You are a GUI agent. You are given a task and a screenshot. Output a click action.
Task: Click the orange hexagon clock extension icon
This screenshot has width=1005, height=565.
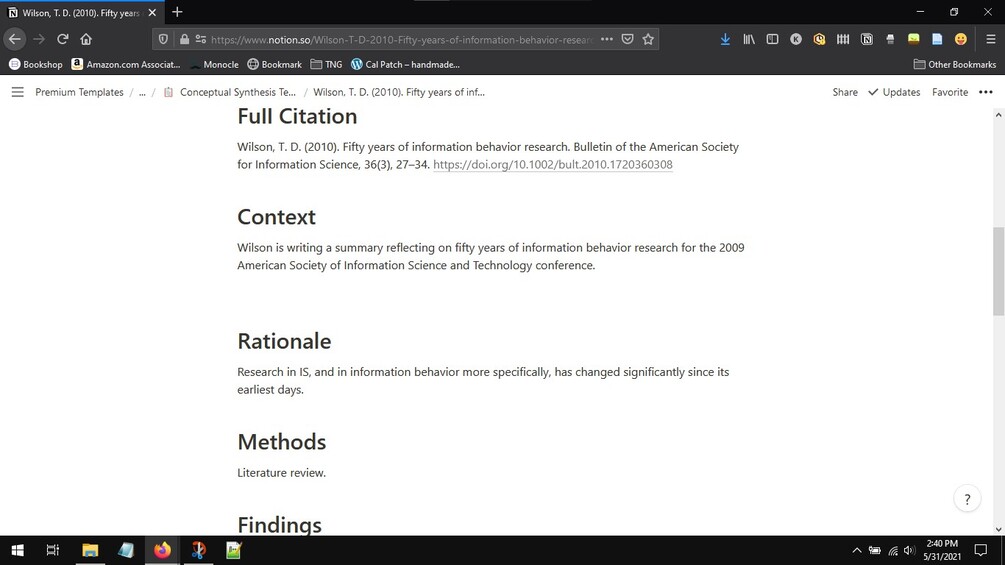(819, 39)
